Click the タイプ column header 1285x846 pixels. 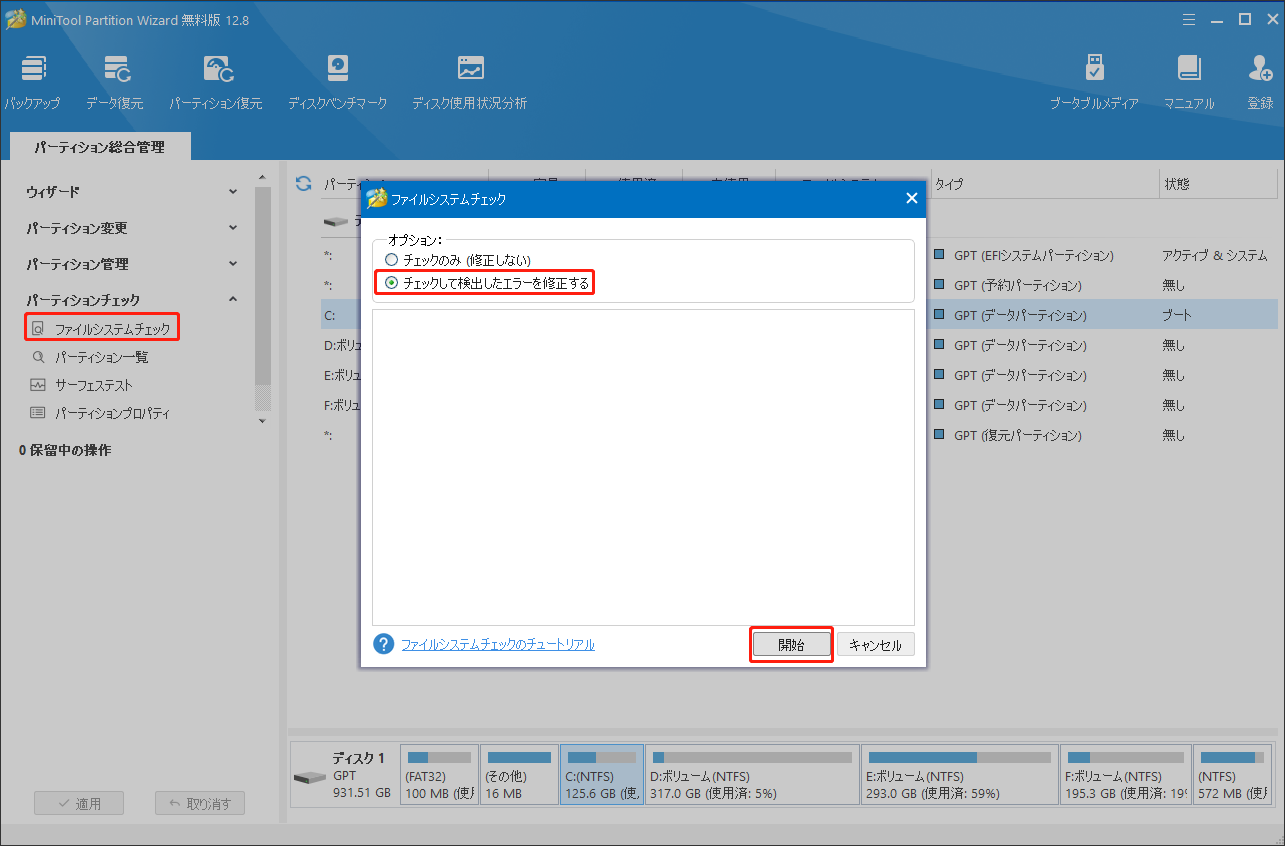1043,184
